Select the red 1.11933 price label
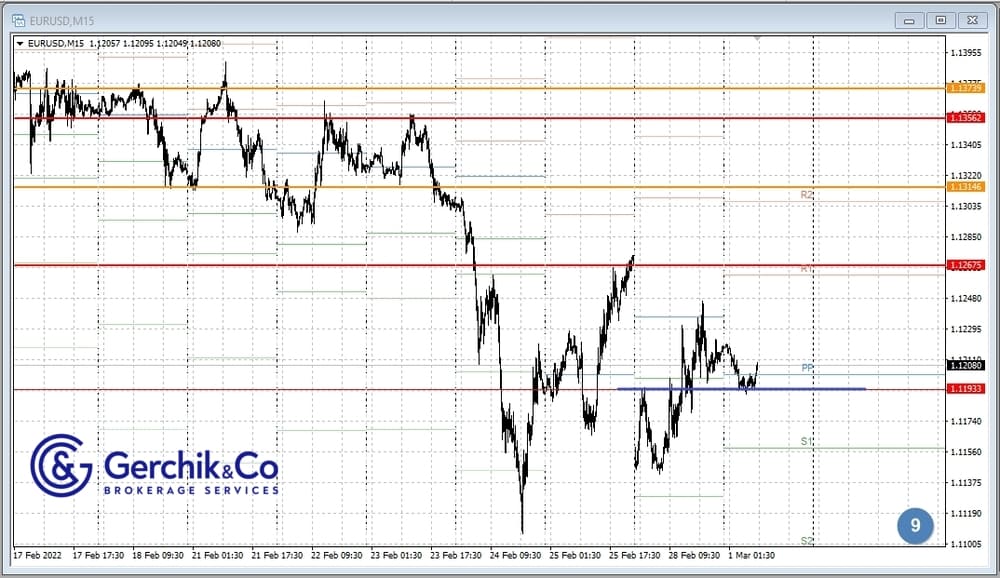The height and width of the screenshot is (578, 1000). (x=966, y=389)
